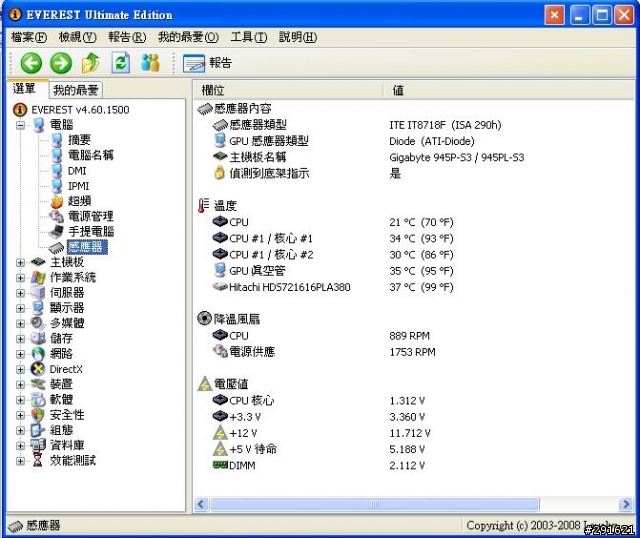
Task: Expand the 伺服器 tree node
Action: pyautogui.click(x=20, y=293)
